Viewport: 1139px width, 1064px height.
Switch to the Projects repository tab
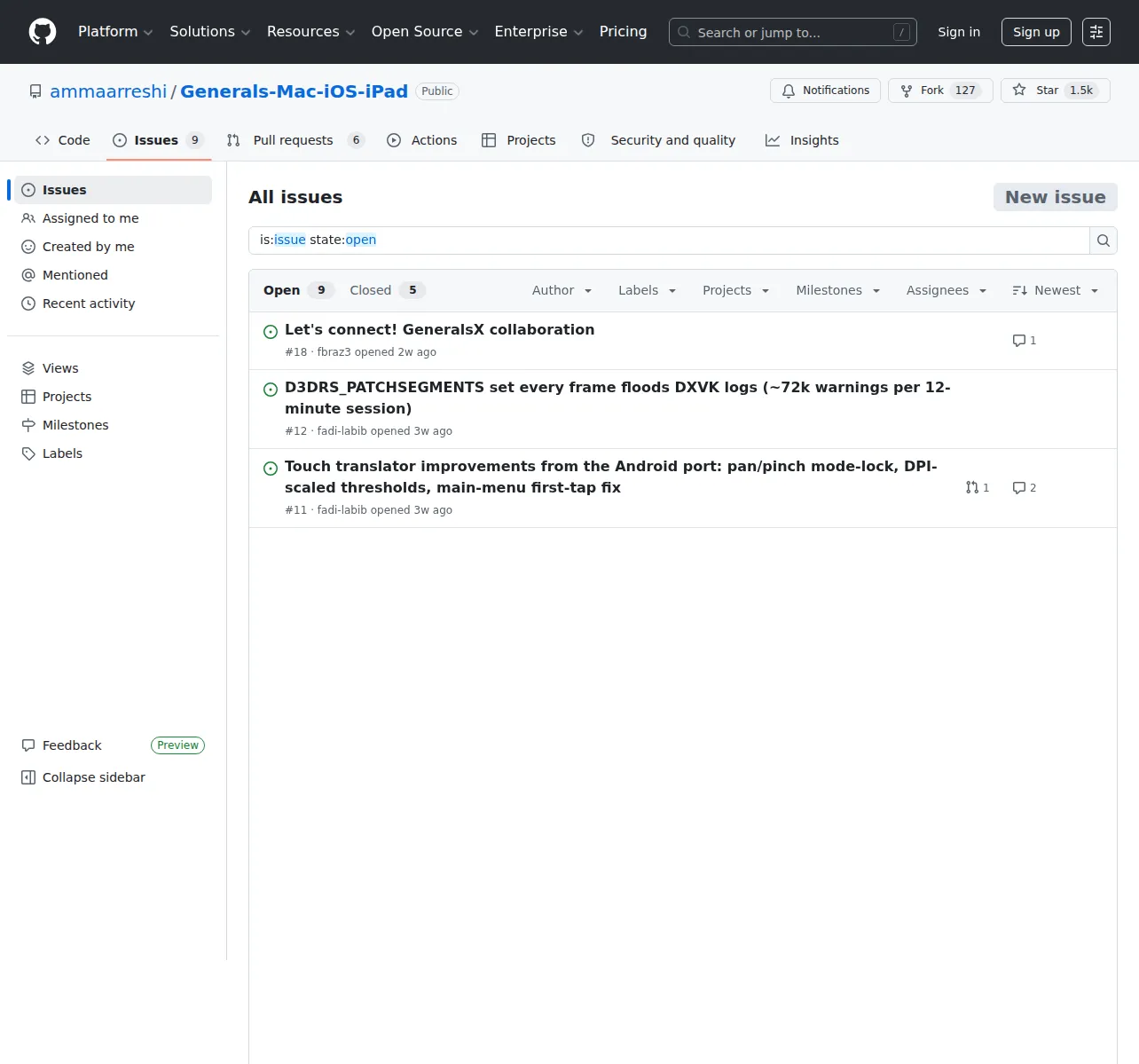click(519, 140)
